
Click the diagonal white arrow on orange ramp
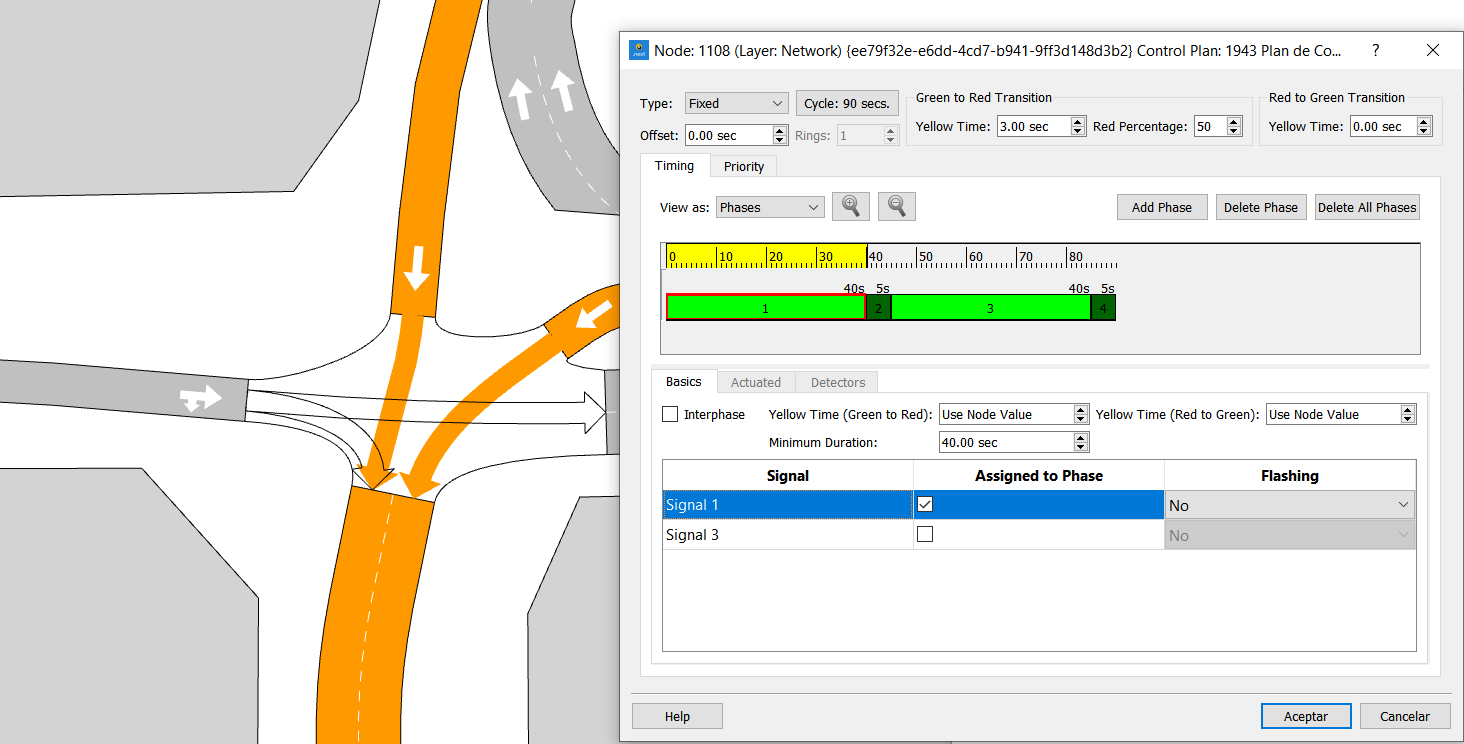(596, 315)
